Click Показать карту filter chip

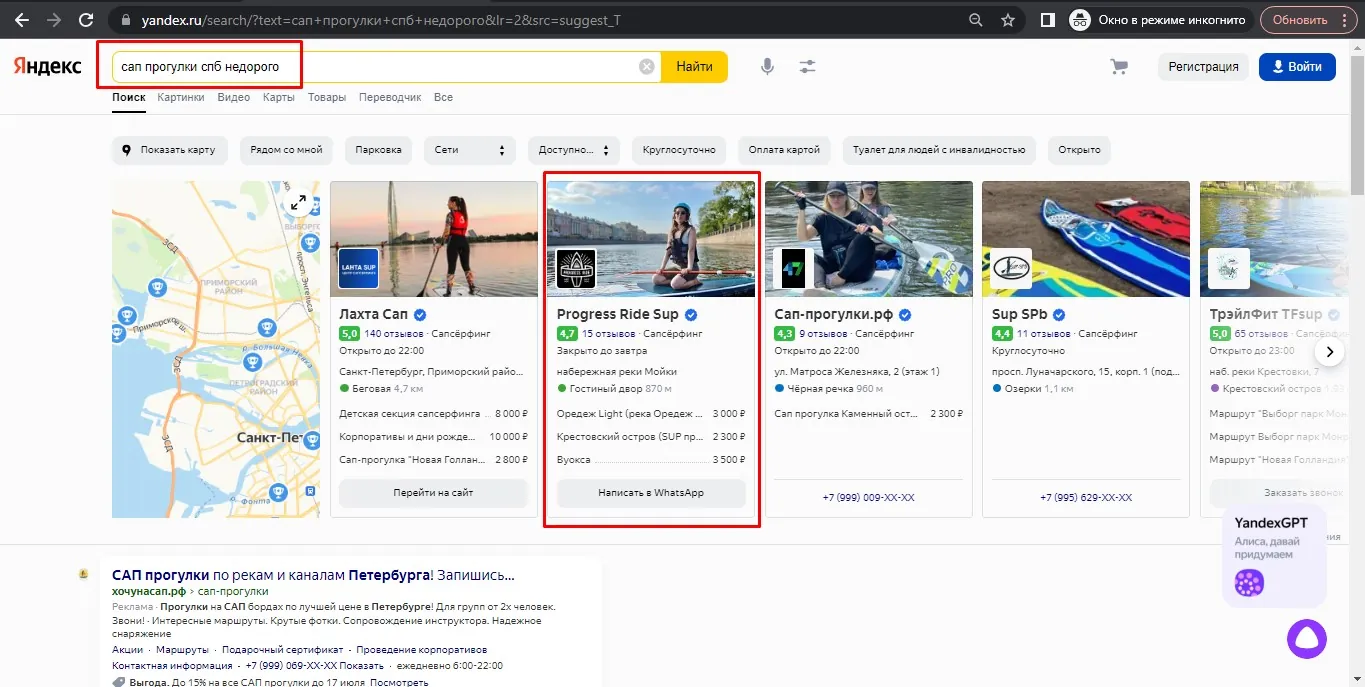tap(170, 150)
